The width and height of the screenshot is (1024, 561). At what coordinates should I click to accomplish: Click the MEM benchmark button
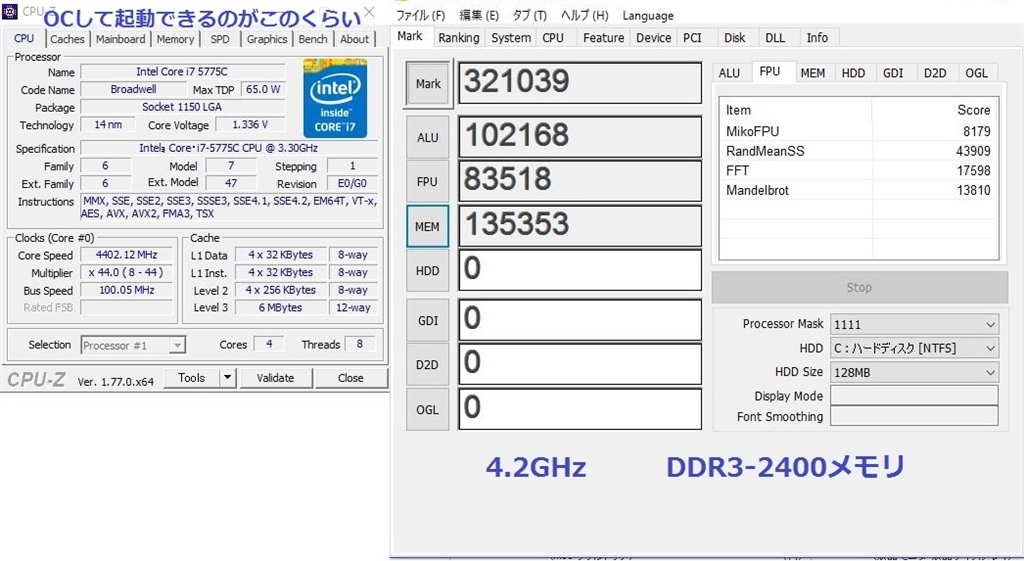[428, 227]
